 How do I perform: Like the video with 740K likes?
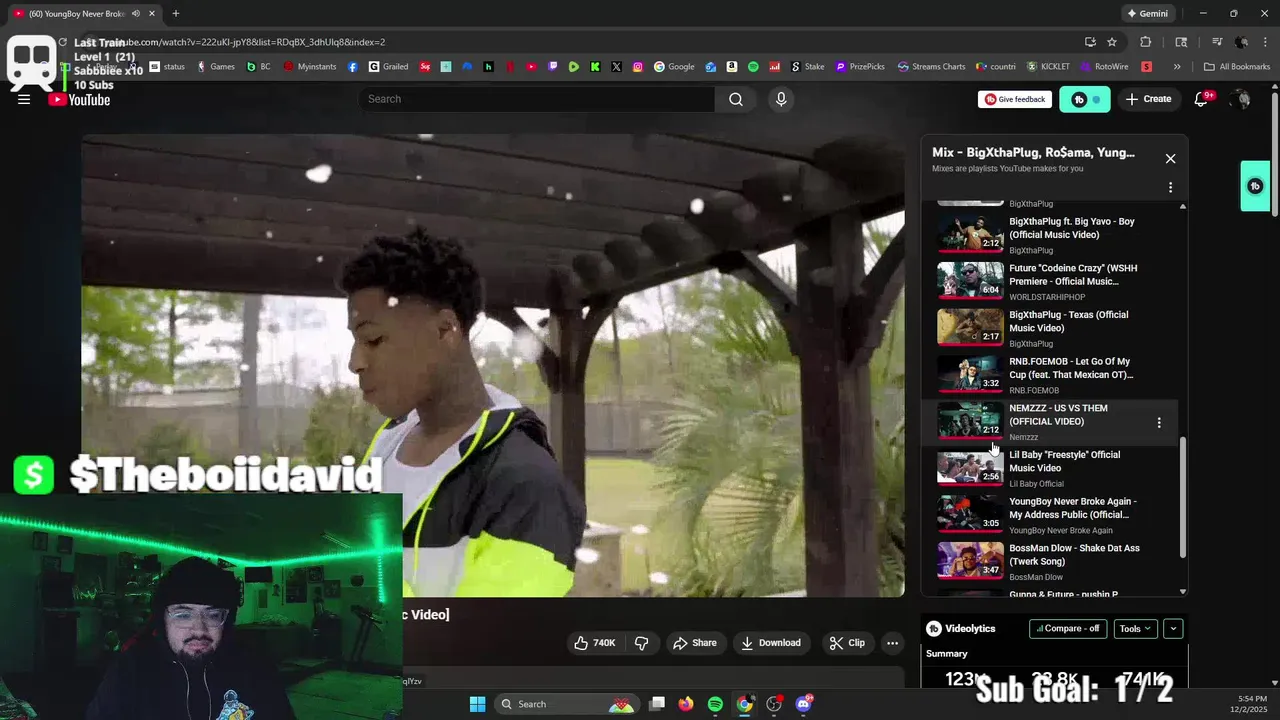pyautogui.click(x=594, y=643)
